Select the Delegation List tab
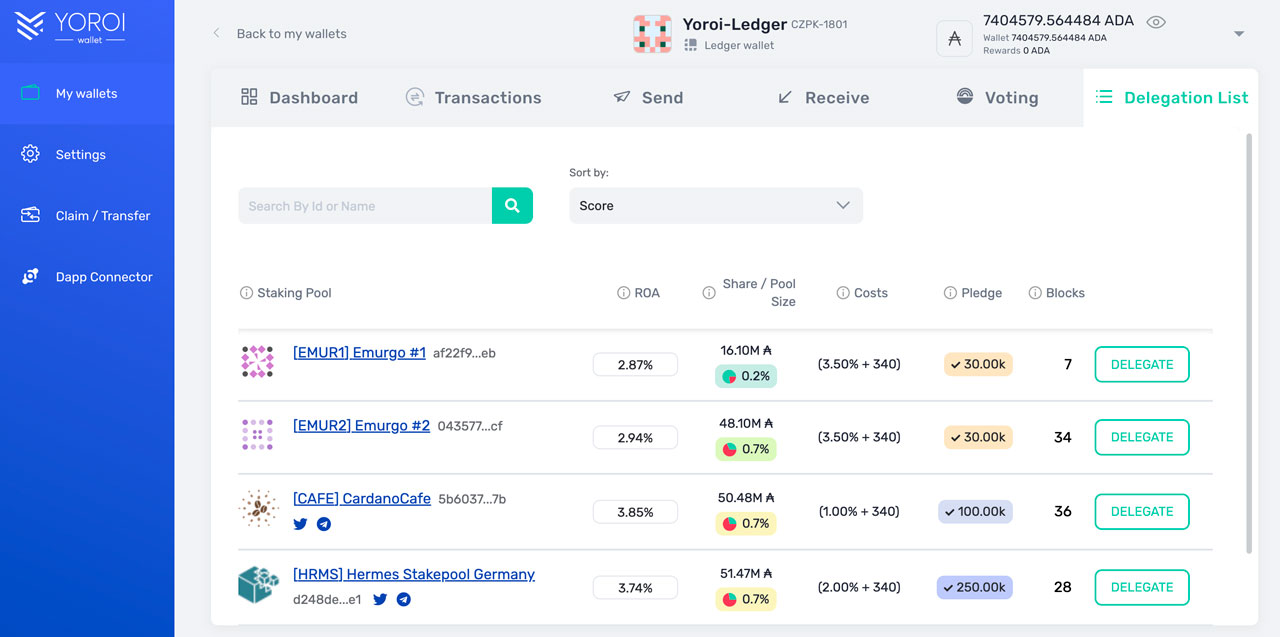This screenshot has width=1280, height=637. [x=1171, y=97]
